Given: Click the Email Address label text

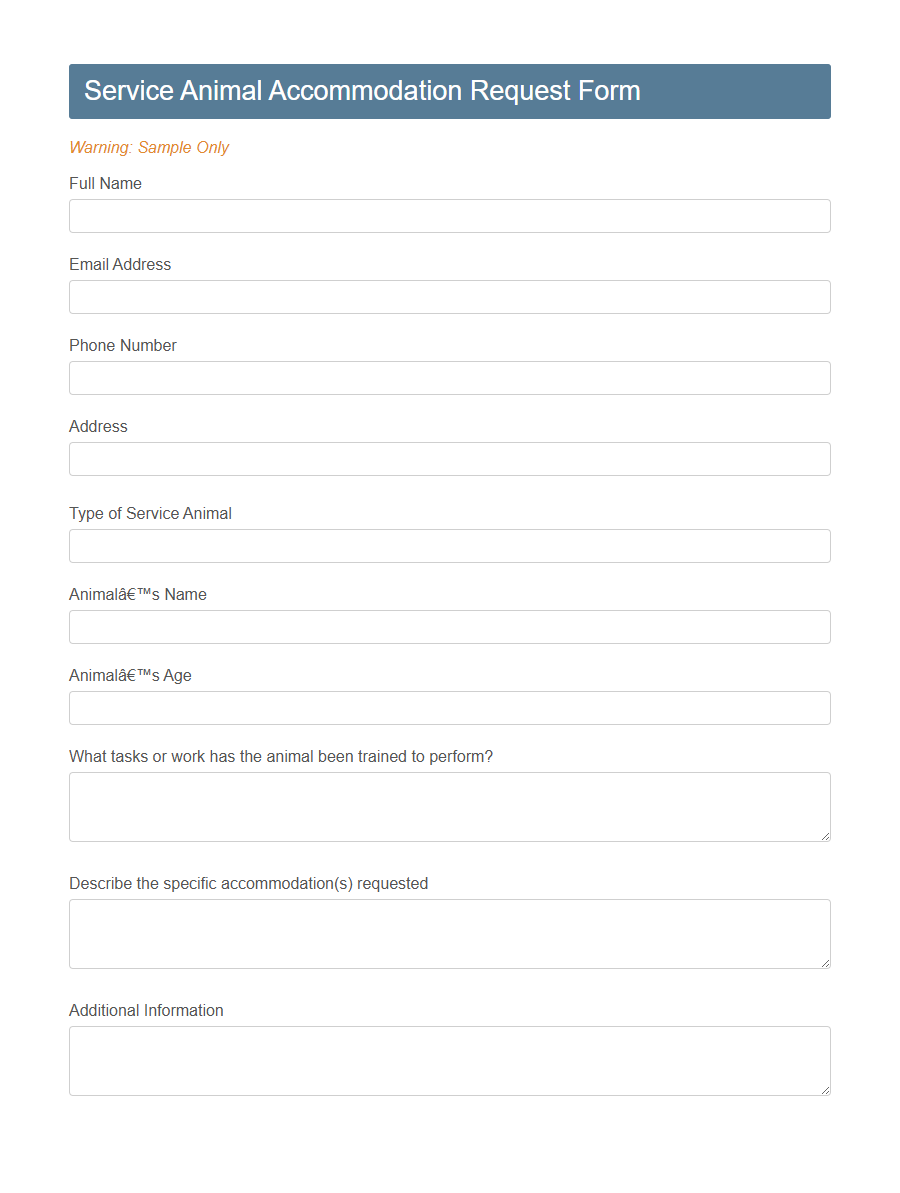Looking at the screenshot, I should coord(120,264).
